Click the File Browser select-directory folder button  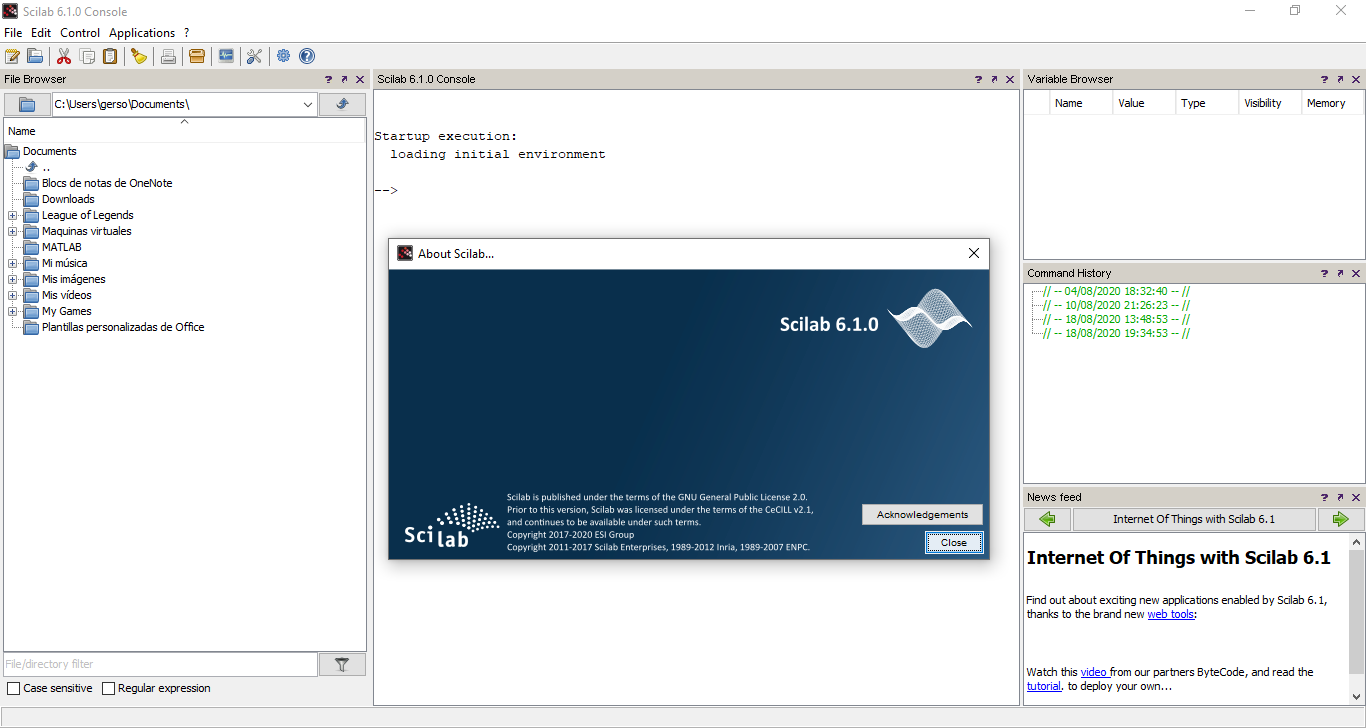pyautogui.click(x=27, y=104)
